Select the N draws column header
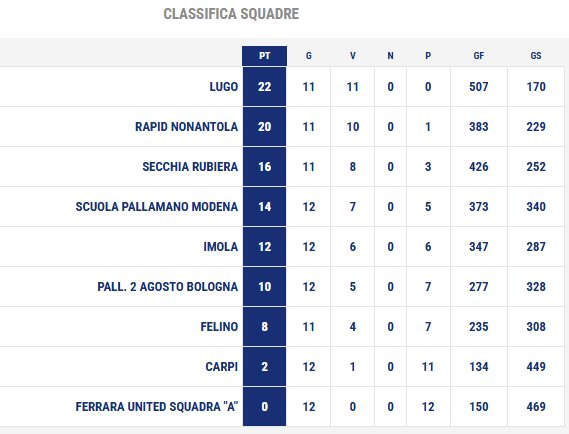 tap(390, 56)
